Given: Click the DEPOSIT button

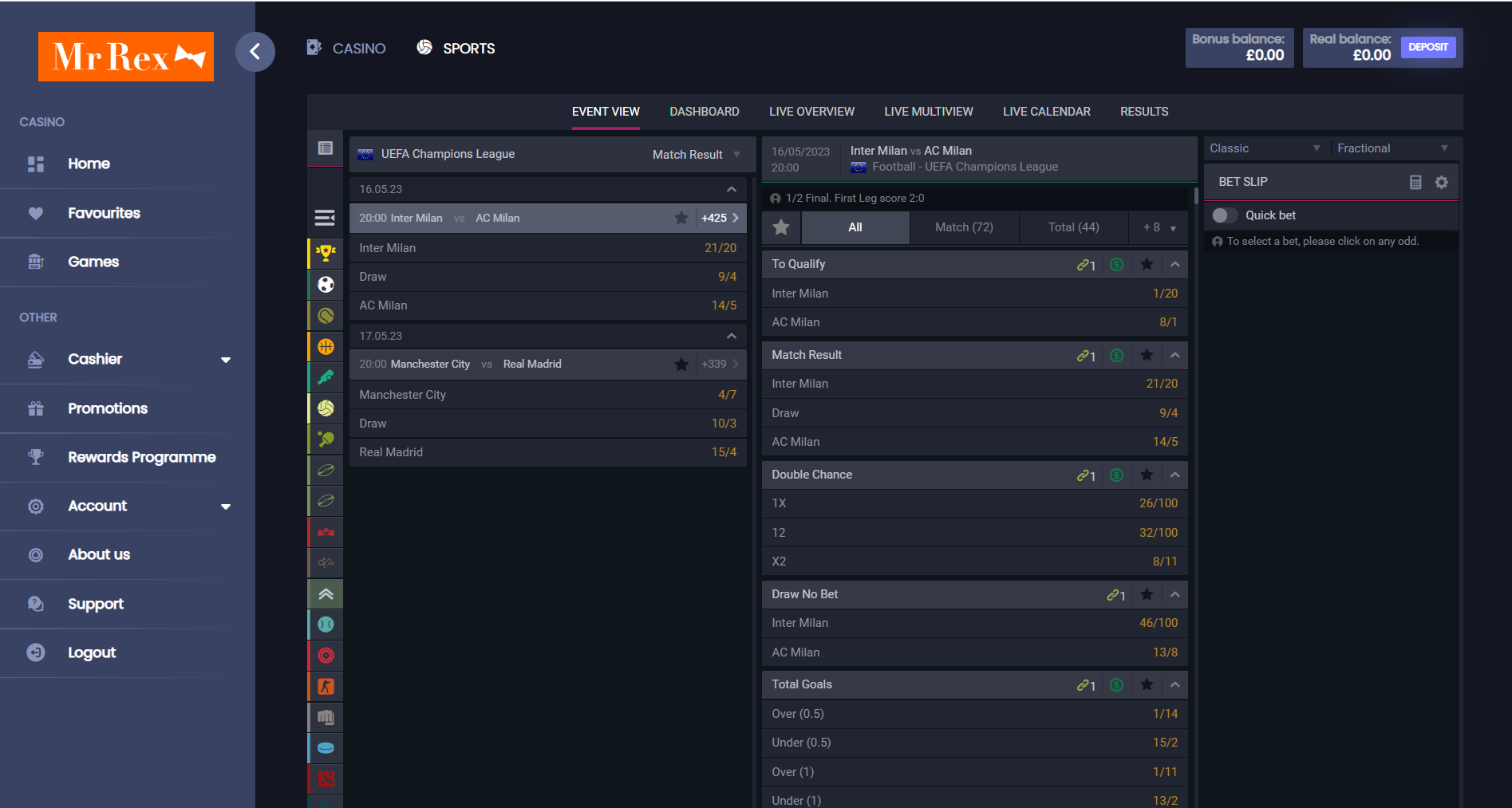Looking at the screenshot, I should (1428, 47).
